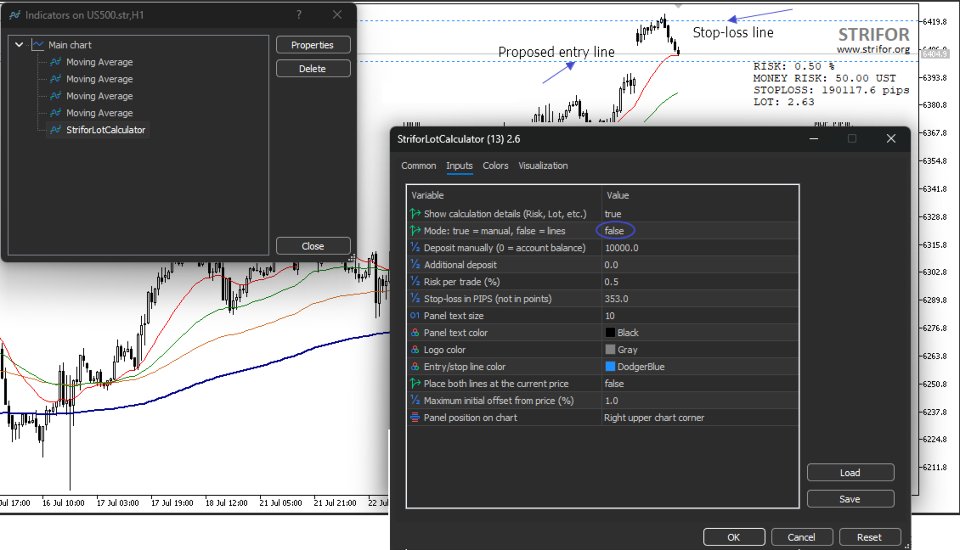Minimize the StriforLotCalculator dialog
The width and height of the screenshot is (960, 550).
pyautogui.click(x=814, y=139)
